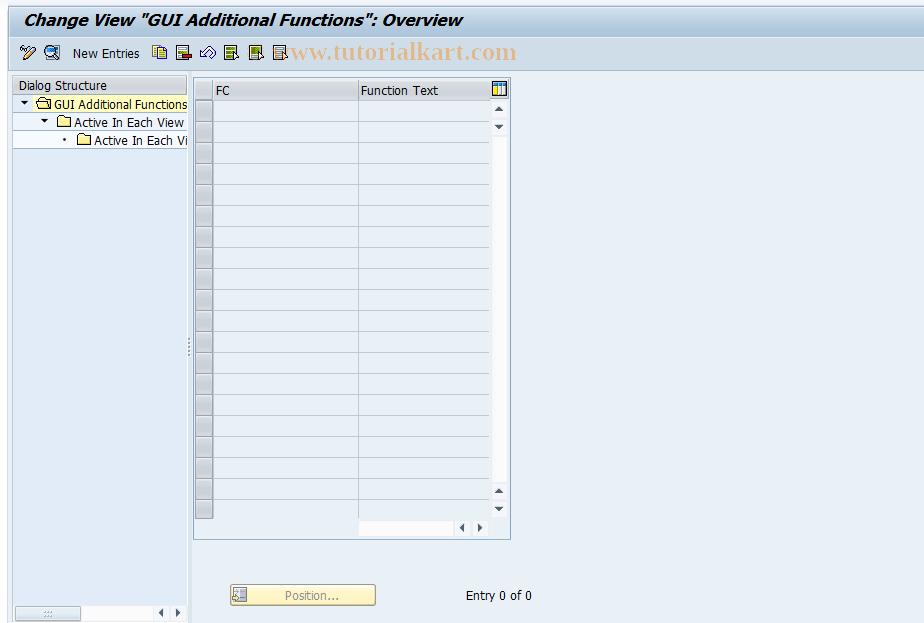This screenshot has height=623, width=924.
Task: Click table horizontal scroll right arrow
Action: [x=480, y=528]
